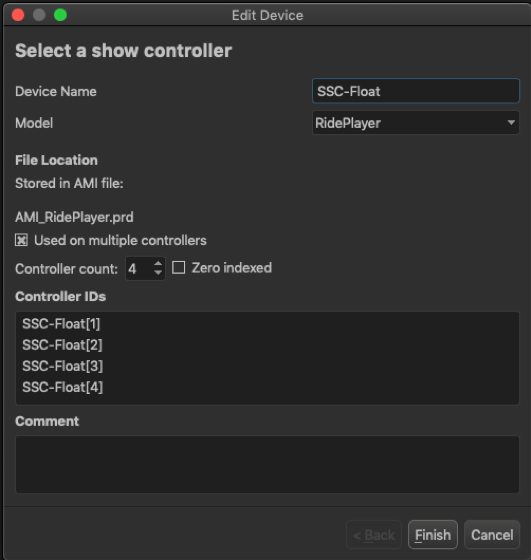Open the Model dropdown showing RidePlayer
This screenshot has width=531, height=560.
coord(416,123)
